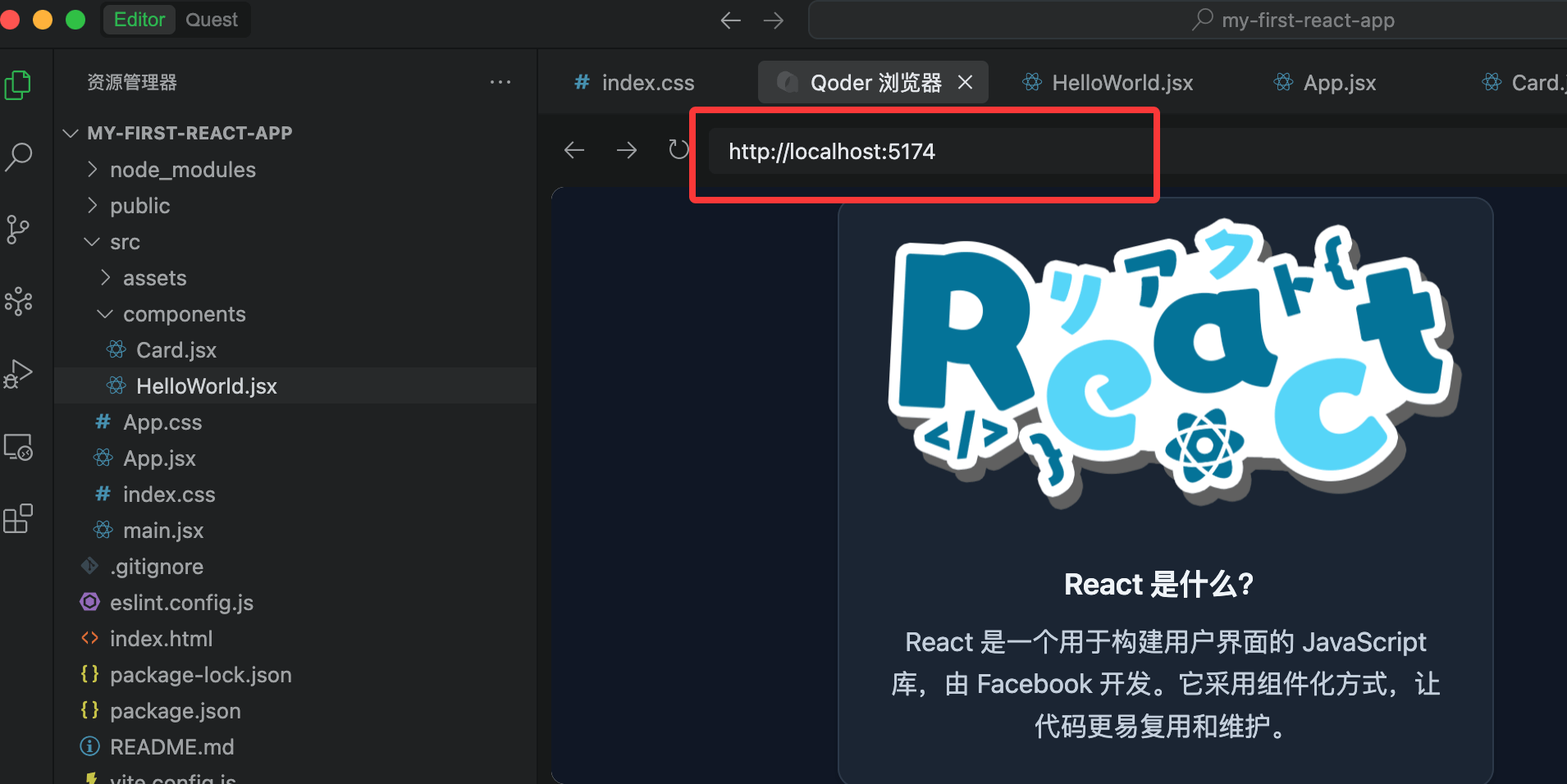Open package.json in the file tree

(x=175, y=711)
